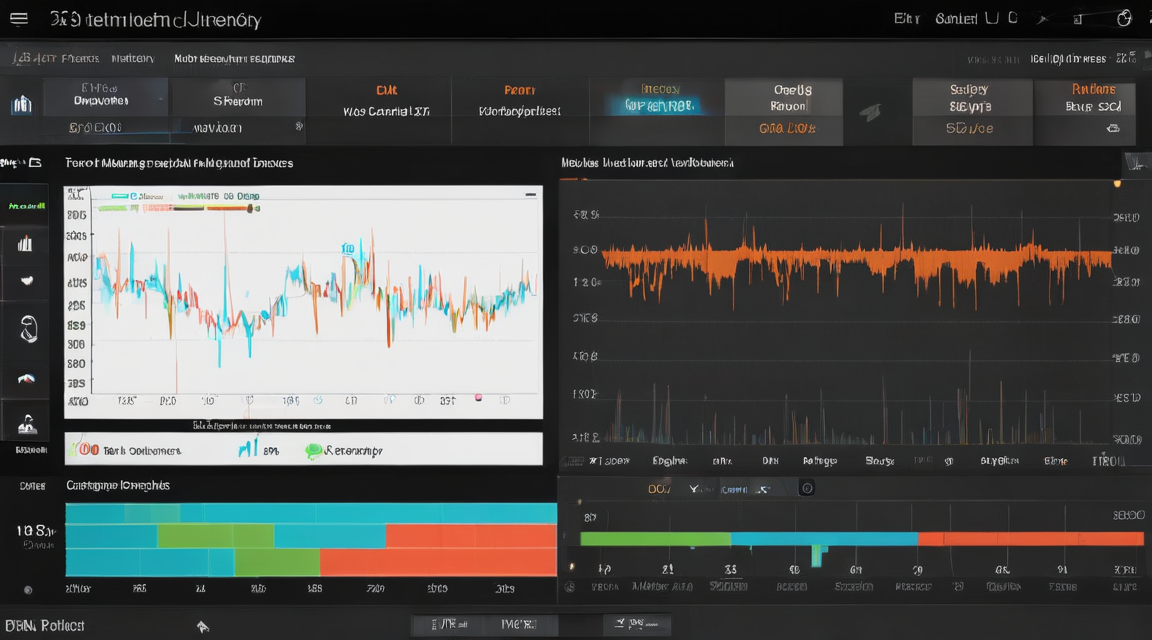The image size is (1152, 640).
Task: Open the orange chart panel's corner options button
Action: pyautogui.click(x=1137, y=163)
